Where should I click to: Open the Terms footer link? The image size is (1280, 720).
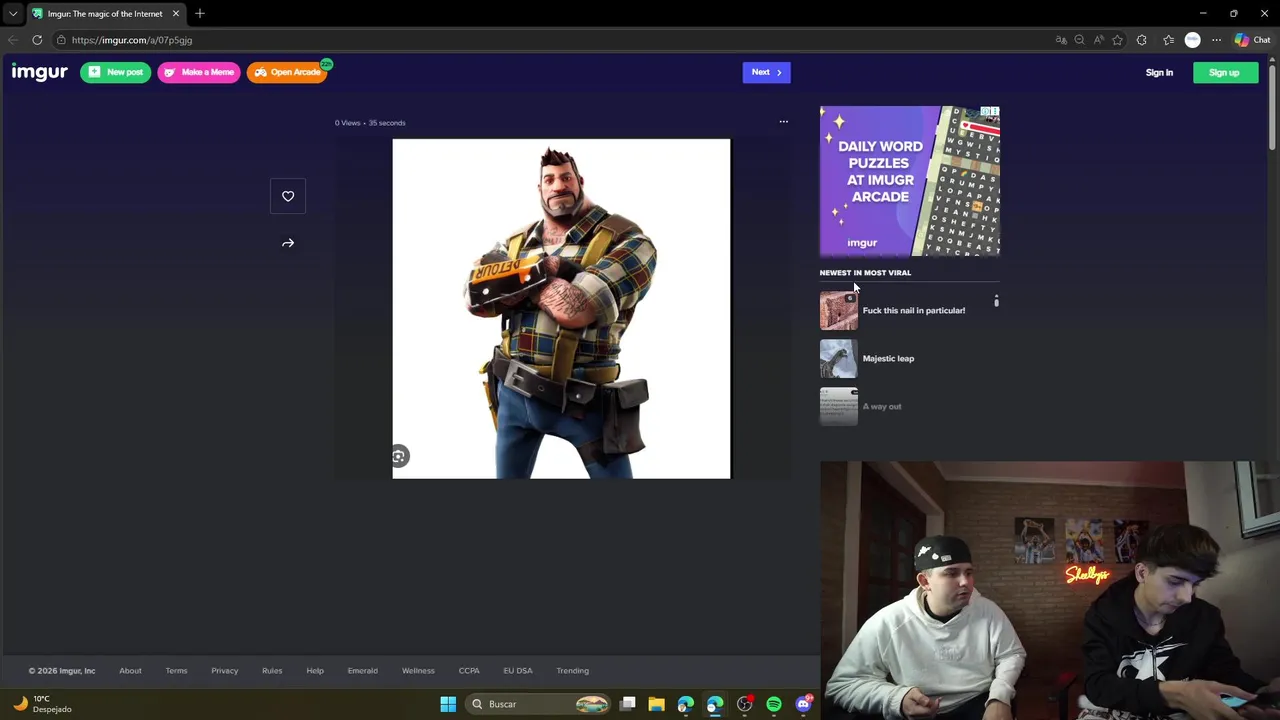tap(176, 671)
